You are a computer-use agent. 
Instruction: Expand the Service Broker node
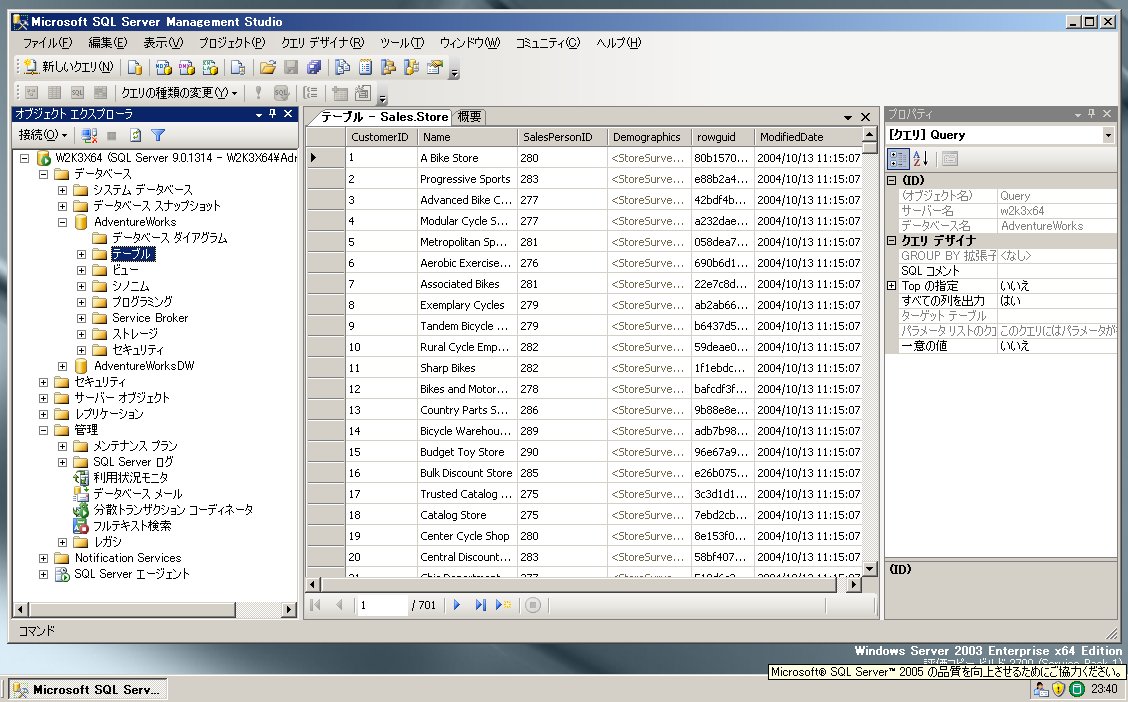[81, 318]
